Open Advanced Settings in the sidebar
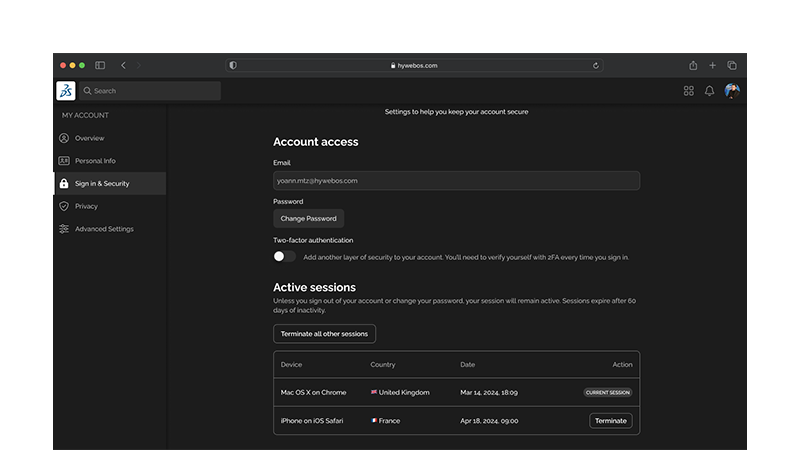This screenshot has height=450, width=800. click(x=104, y=229)
